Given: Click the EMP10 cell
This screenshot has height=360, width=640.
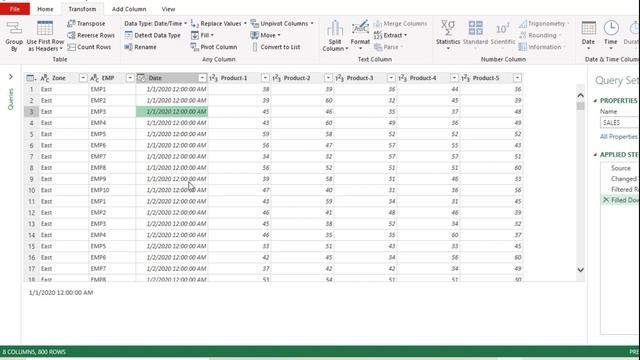Looking at the screenshot, I should (x=112, y=190).
